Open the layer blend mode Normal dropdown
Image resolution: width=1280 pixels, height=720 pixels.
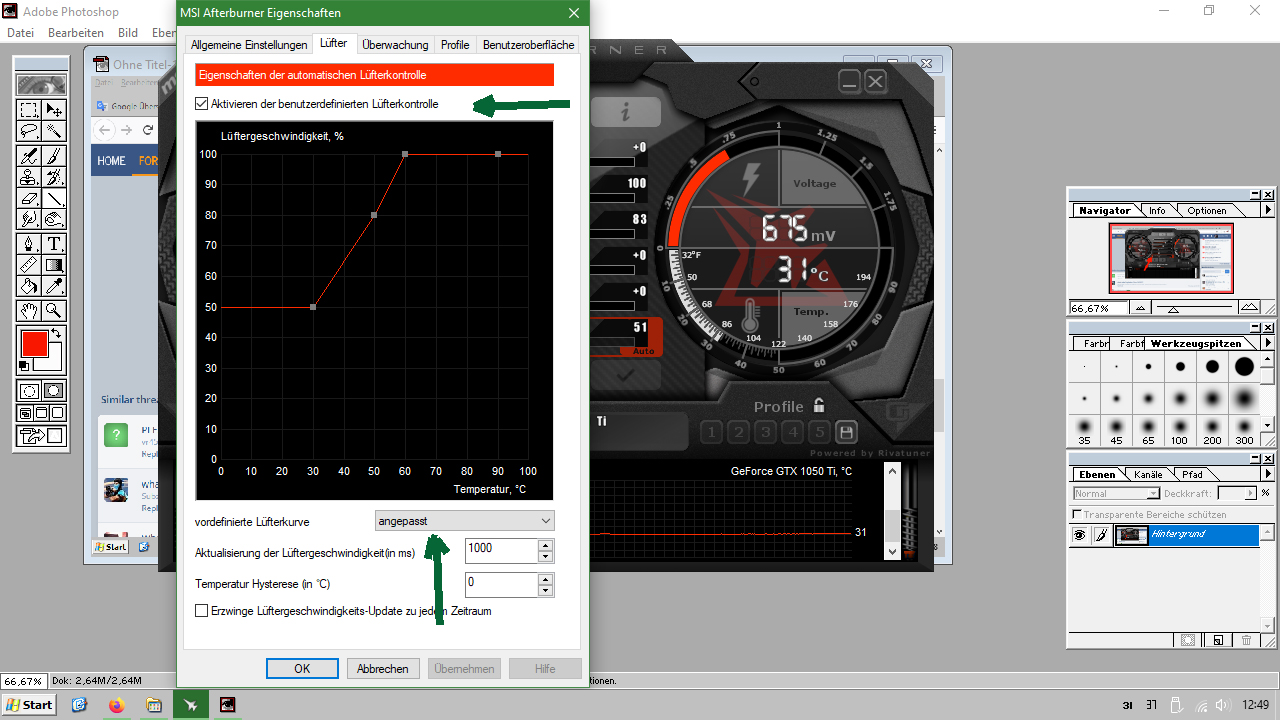click(1116, 494)
